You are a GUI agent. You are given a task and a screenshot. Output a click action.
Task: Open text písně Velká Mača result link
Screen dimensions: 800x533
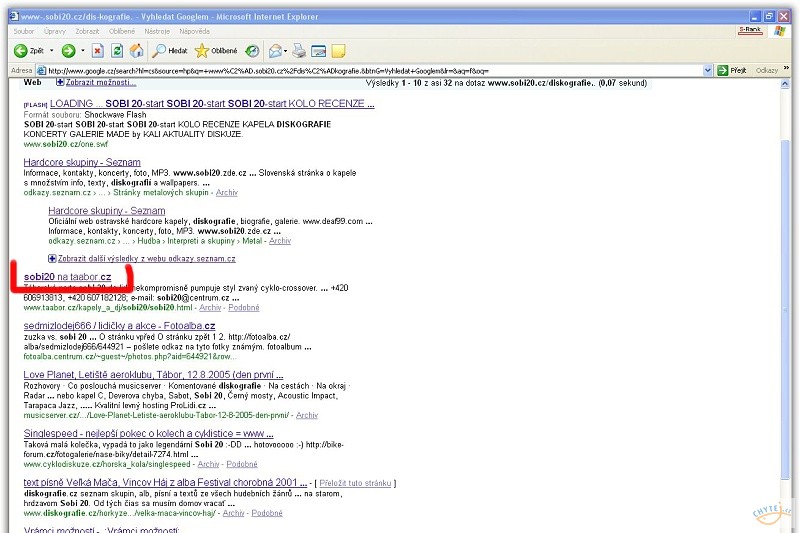pos(165,482)
